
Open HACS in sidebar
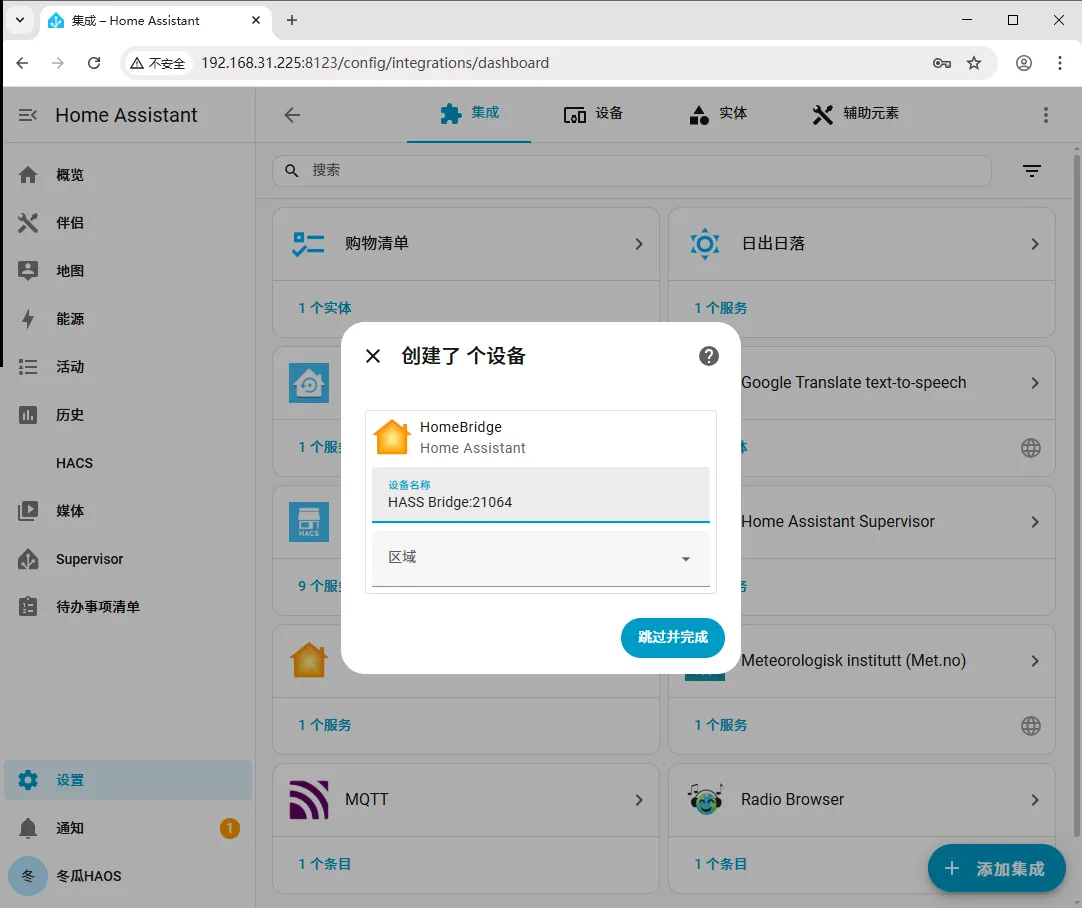128,463
